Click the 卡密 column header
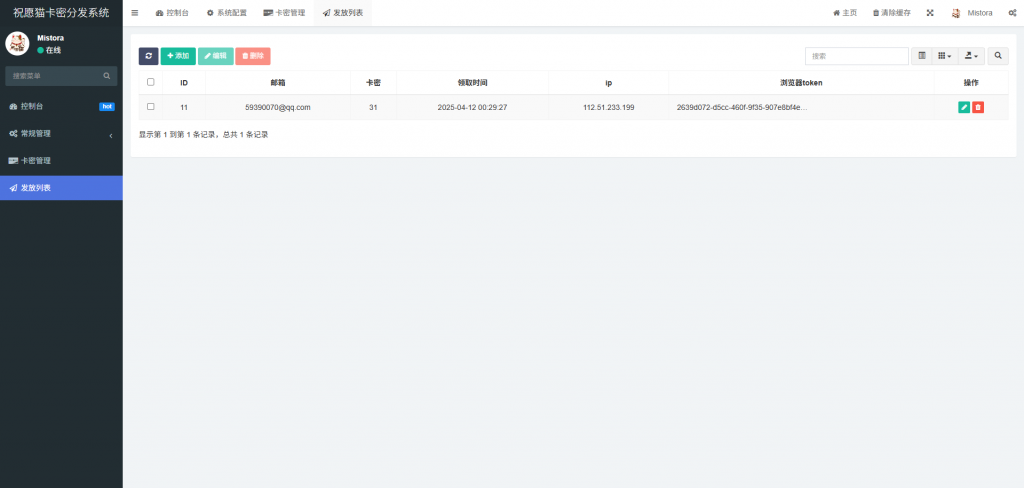This screenshot has width=1024, height=488. click(373, 83)
